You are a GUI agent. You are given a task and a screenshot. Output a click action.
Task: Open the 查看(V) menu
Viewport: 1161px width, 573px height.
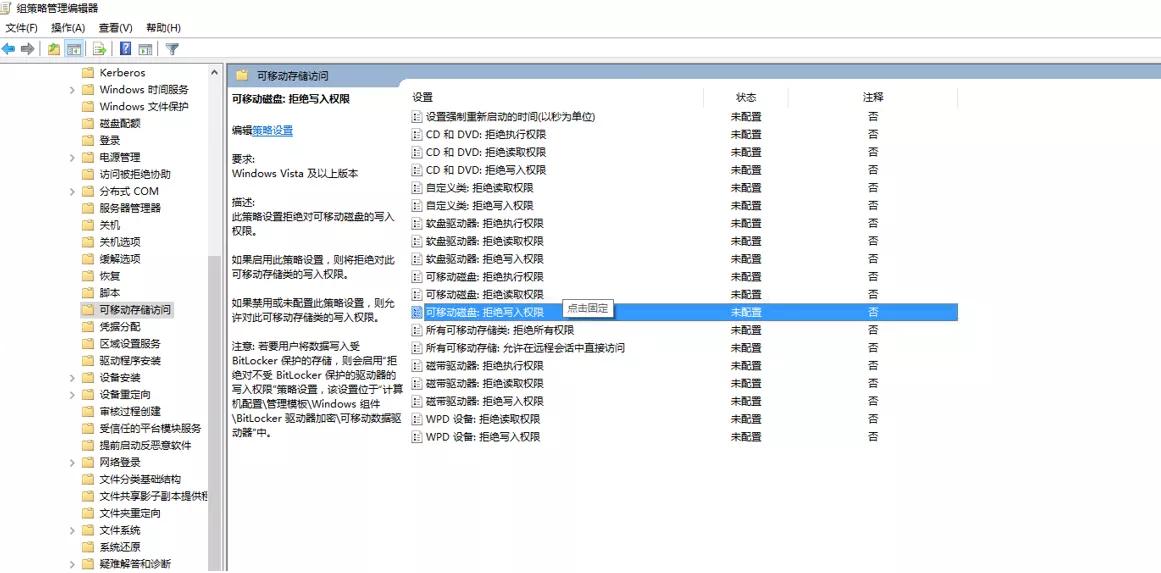116,28
